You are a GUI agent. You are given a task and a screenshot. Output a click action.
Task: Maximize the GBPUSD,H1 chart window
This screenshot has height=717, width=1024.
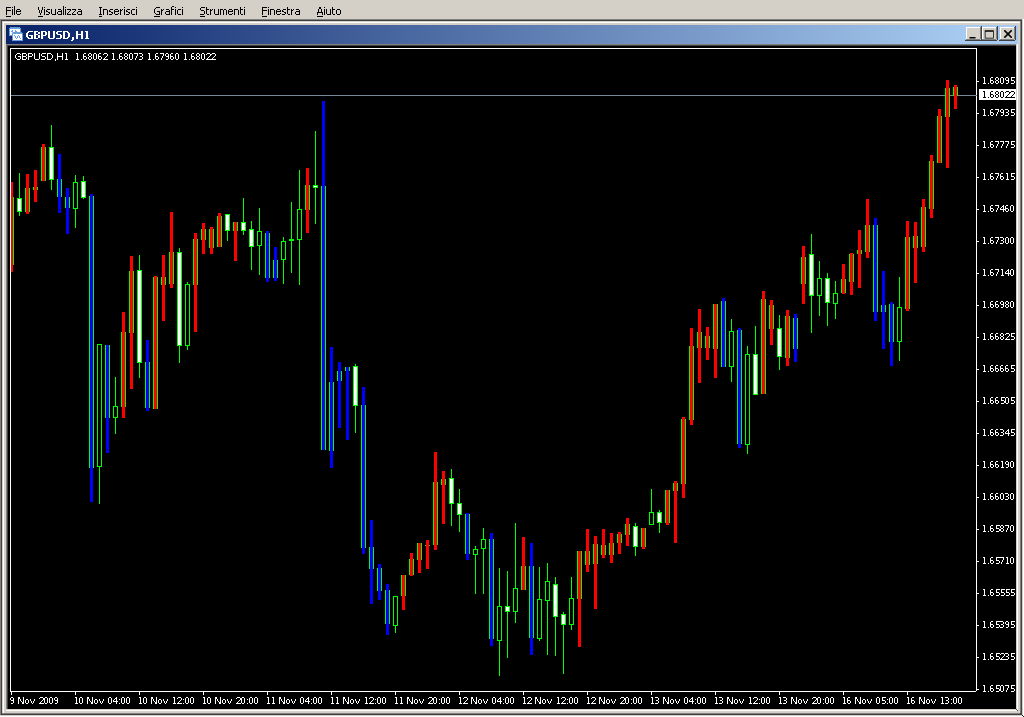click(x=989, y=34)
